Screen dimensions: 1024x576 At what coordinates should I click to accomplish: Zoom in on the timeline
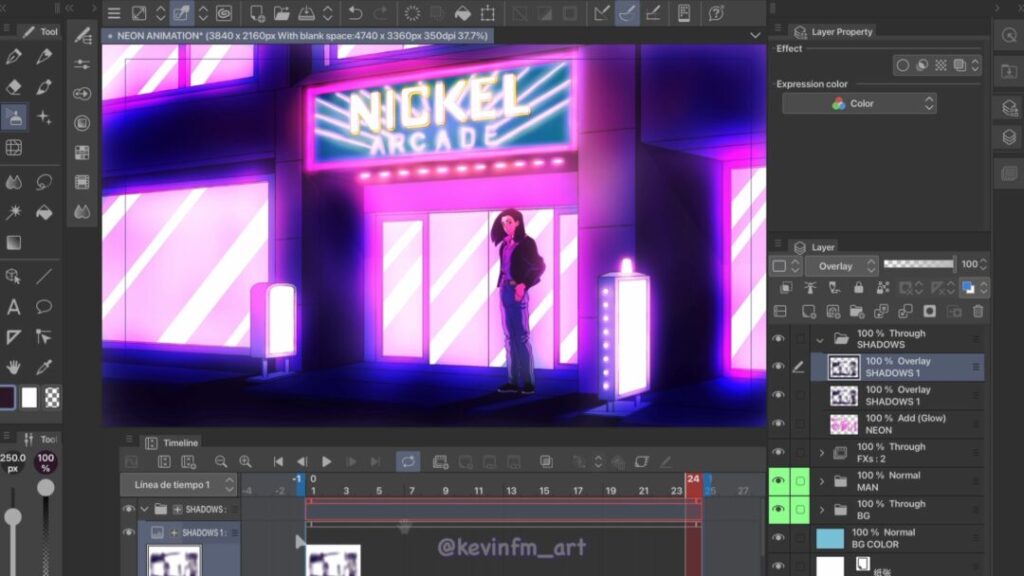coord(245,461)
